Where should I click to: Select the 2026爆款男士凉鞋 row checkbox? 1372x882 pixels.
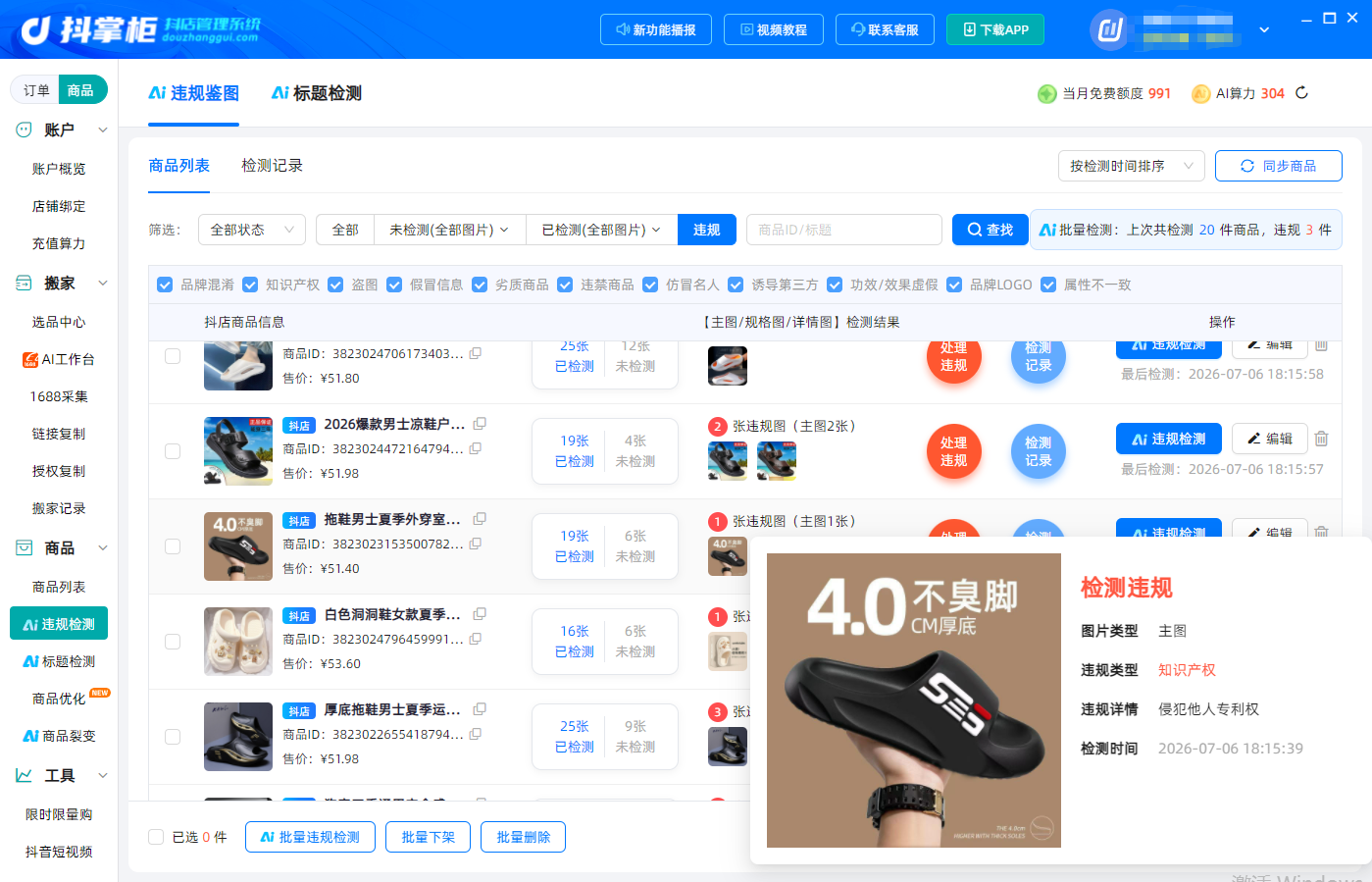pos(173,451)
